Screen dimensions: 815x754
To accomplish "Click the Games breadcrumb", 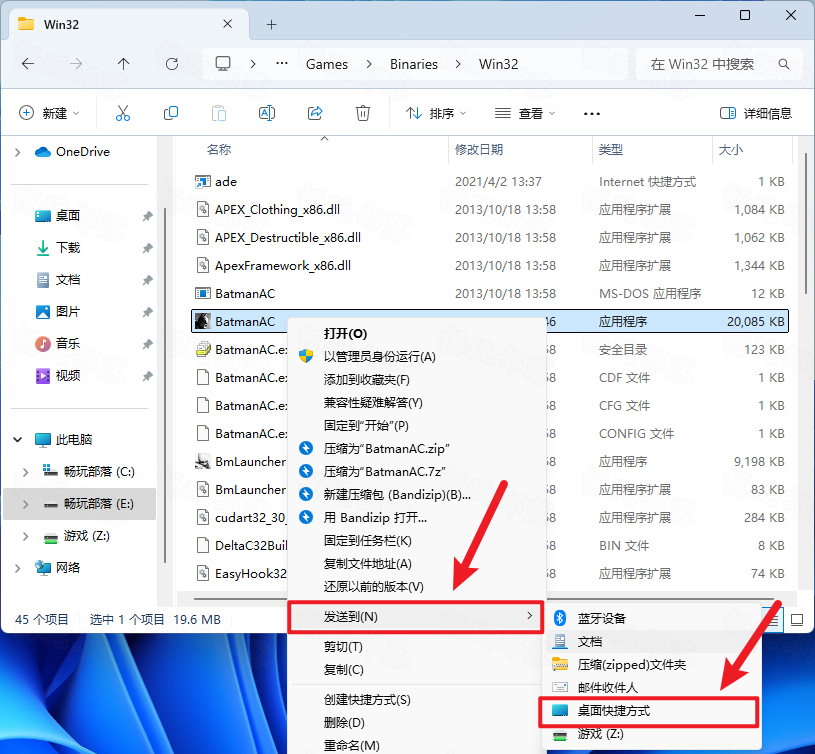I will click(326, 64).
